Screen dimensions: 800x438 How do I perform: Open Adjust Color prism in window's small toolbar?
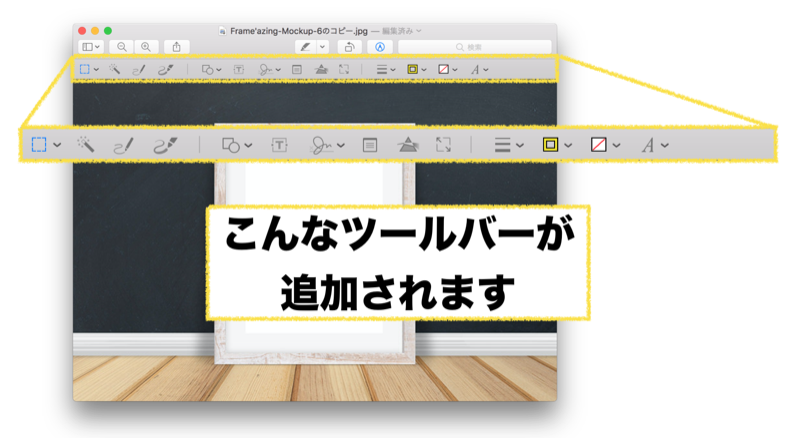coord(321,69)
